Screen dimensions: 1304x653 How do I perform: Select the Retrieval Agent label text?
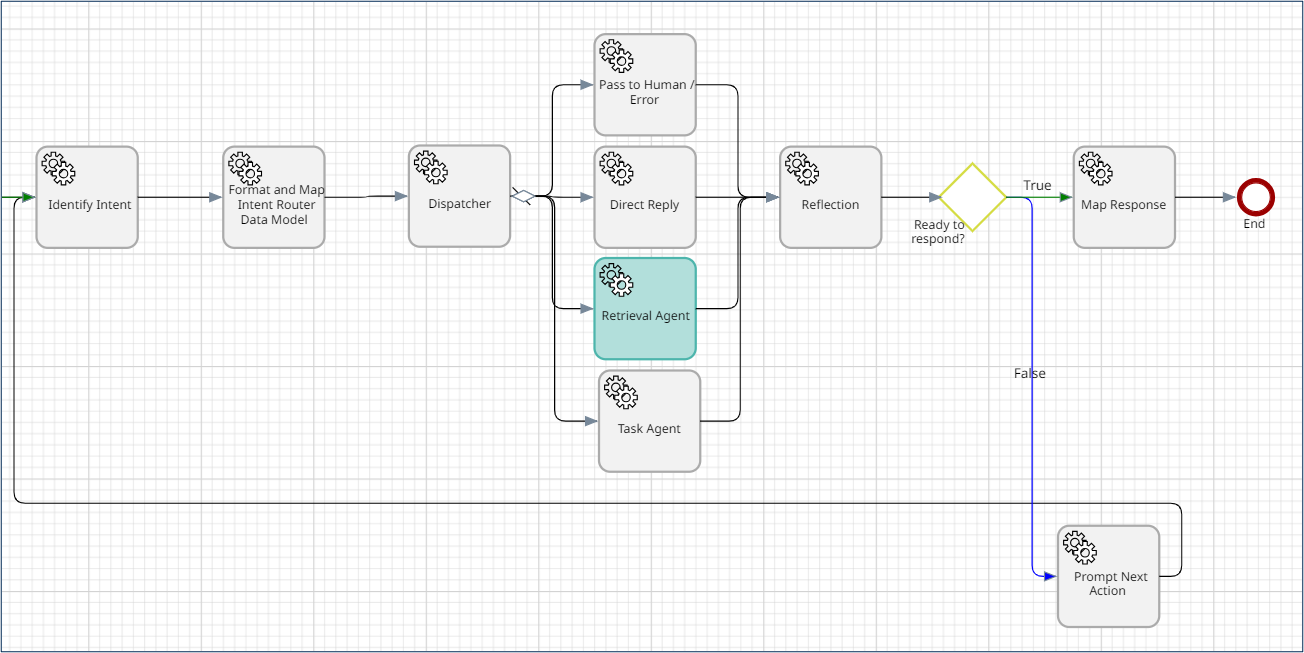(645, 316)
